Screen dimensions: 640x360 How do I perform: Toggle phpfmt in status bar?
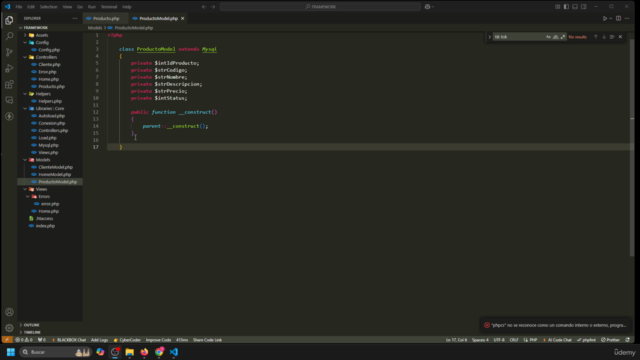pyautogui.click(x=587, y=340)
